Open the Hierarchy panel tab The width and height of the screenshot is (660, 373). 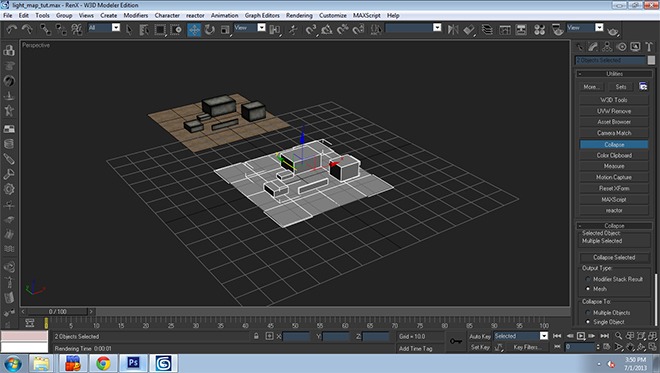click(607, 47)
